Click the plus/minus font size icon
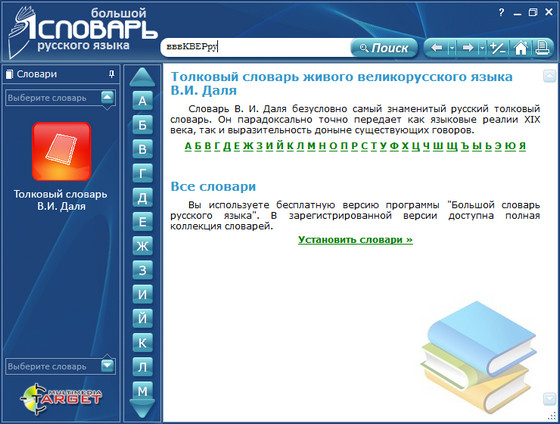The width and height of the screenshot is (560, 424). tap(498, 48)
